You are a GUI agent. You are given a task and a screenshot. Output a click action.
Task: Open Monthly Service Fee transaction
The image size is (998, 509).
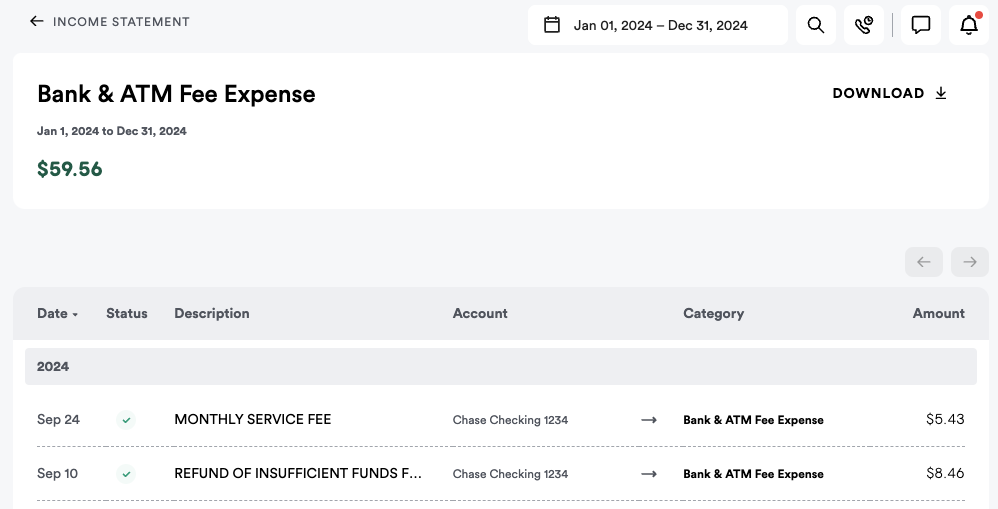252,420
